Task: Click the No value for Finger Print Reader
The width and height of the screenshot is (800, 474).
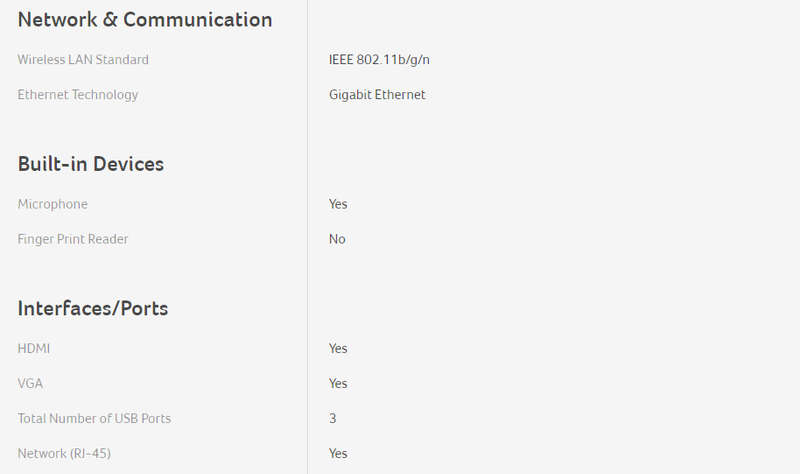Action: click(337, 239)
